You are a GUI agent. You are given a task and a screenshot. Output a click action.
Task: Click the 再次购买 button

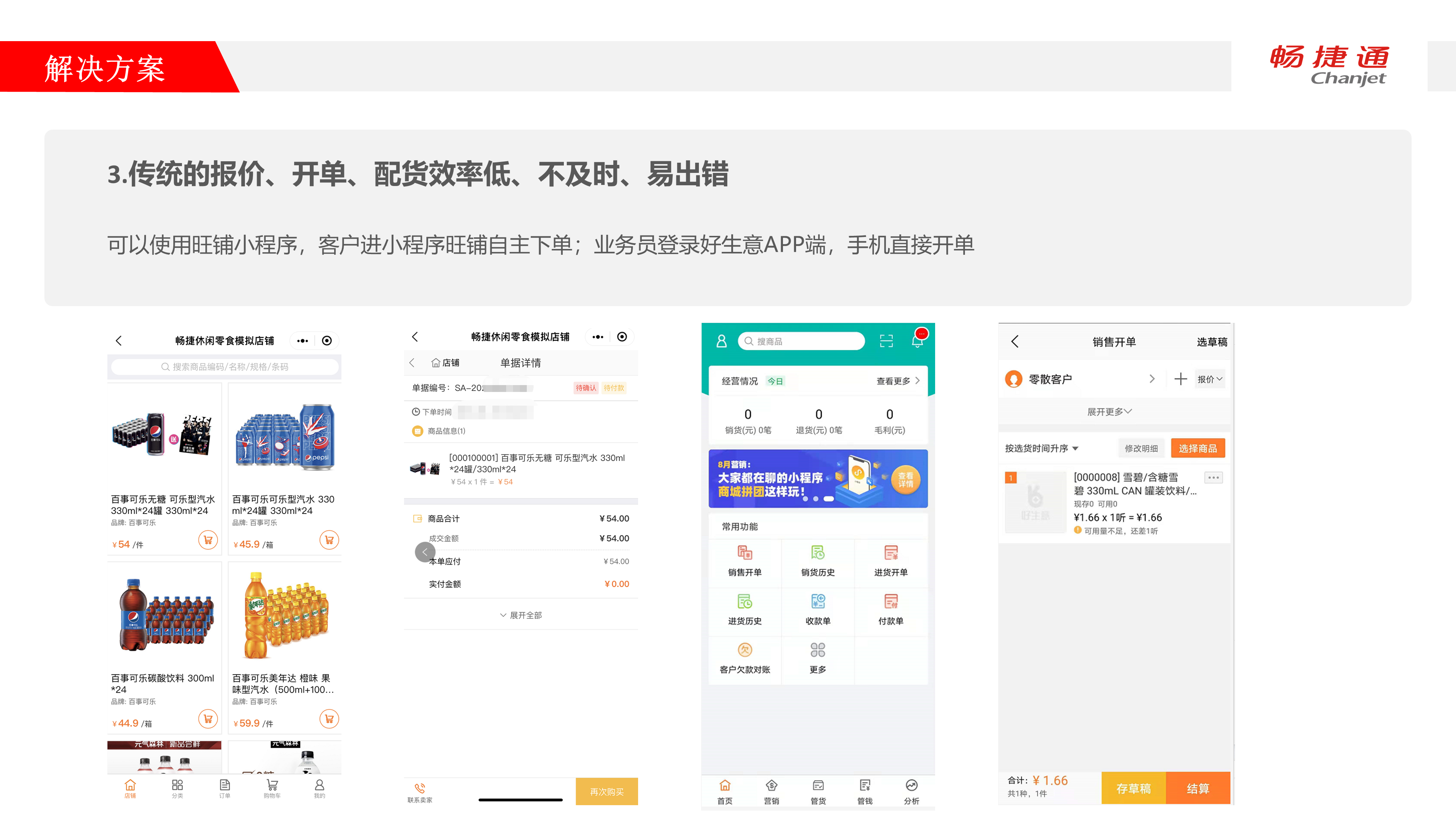tap(606, 791)
